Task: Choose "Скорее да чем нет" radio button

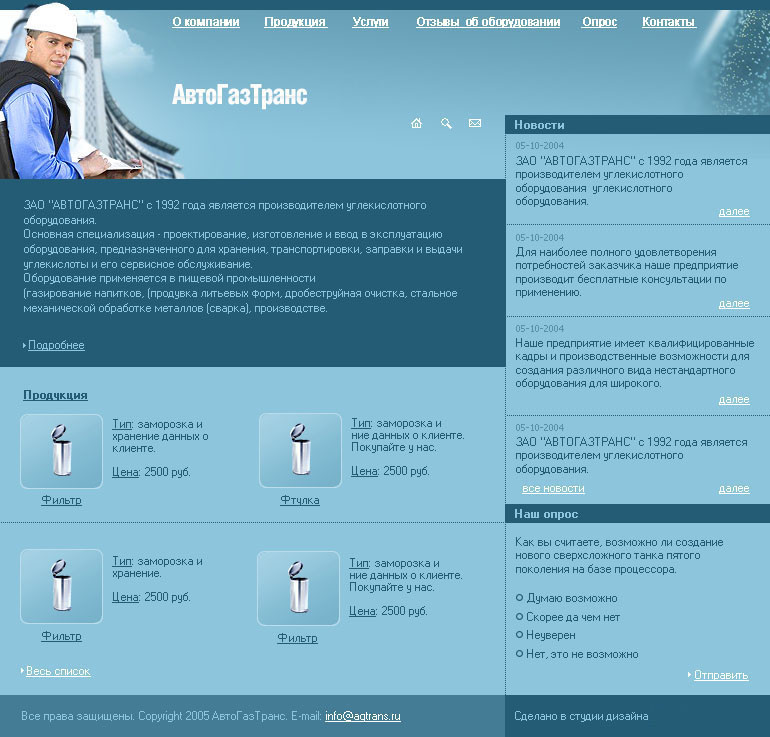Action: [520, 616]
